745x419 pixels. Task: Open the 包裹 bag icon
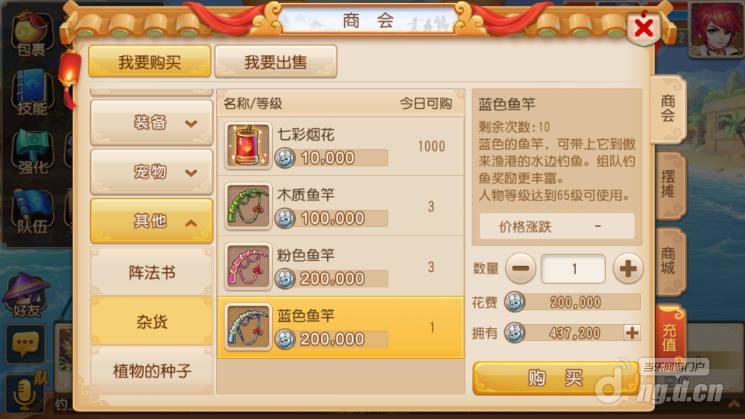(x=31, y=34)
